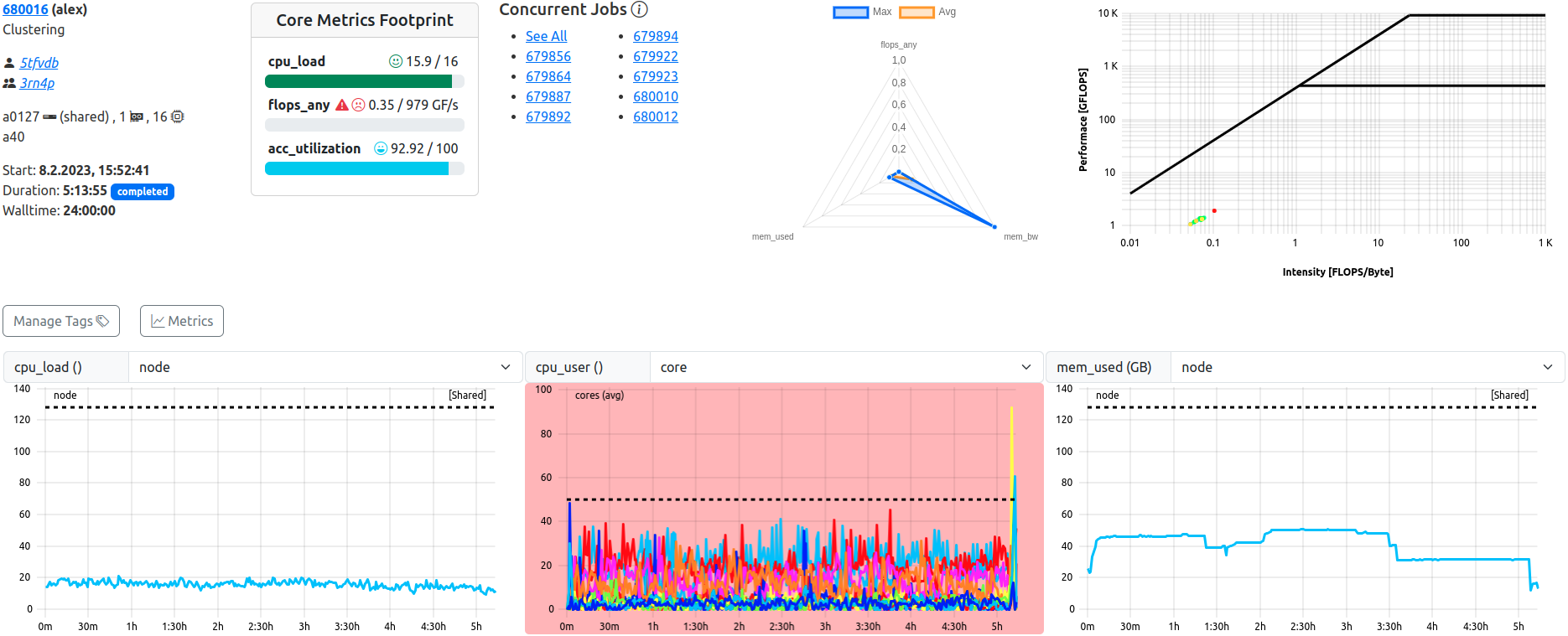Click the Duration 5:13:55 value
This screenshot has width=1568, height=636.
click(85, 190)
